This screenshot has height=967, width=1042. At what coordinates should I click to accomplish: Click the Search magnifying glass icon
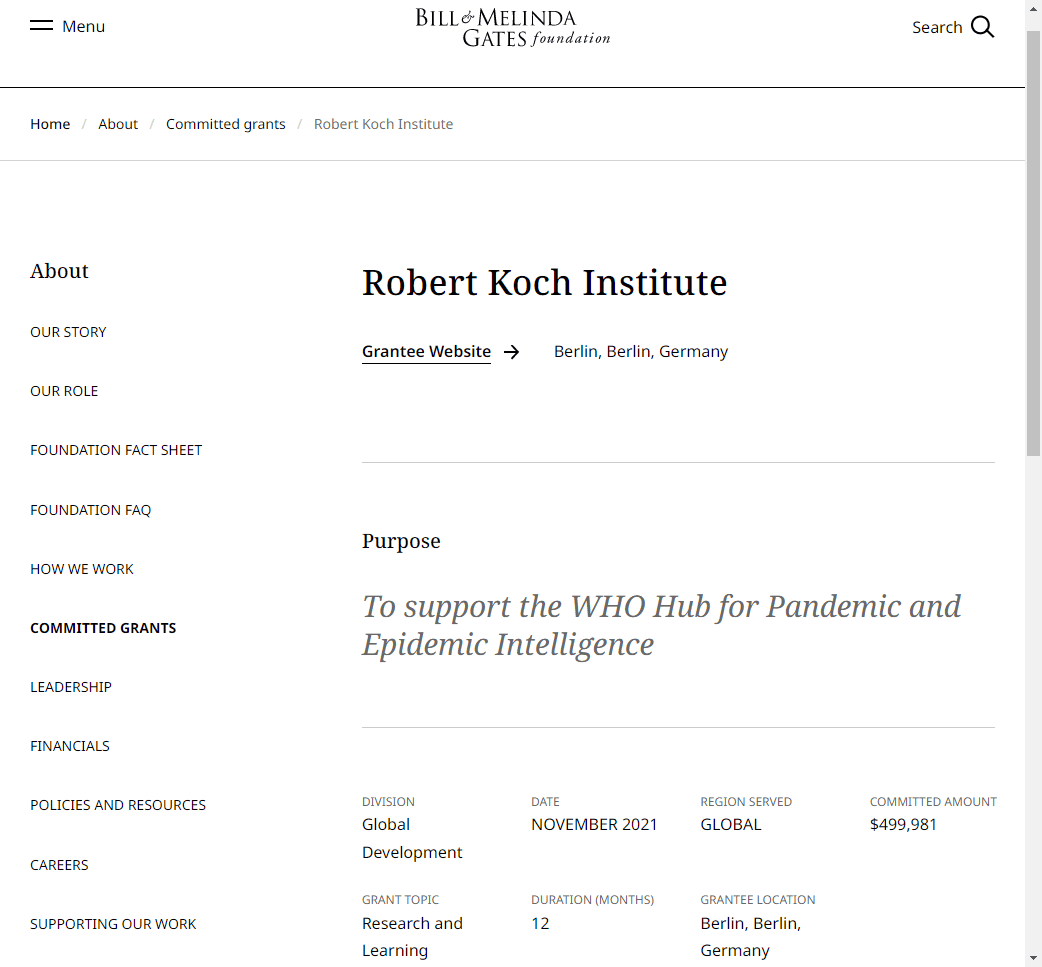point(982,27)
